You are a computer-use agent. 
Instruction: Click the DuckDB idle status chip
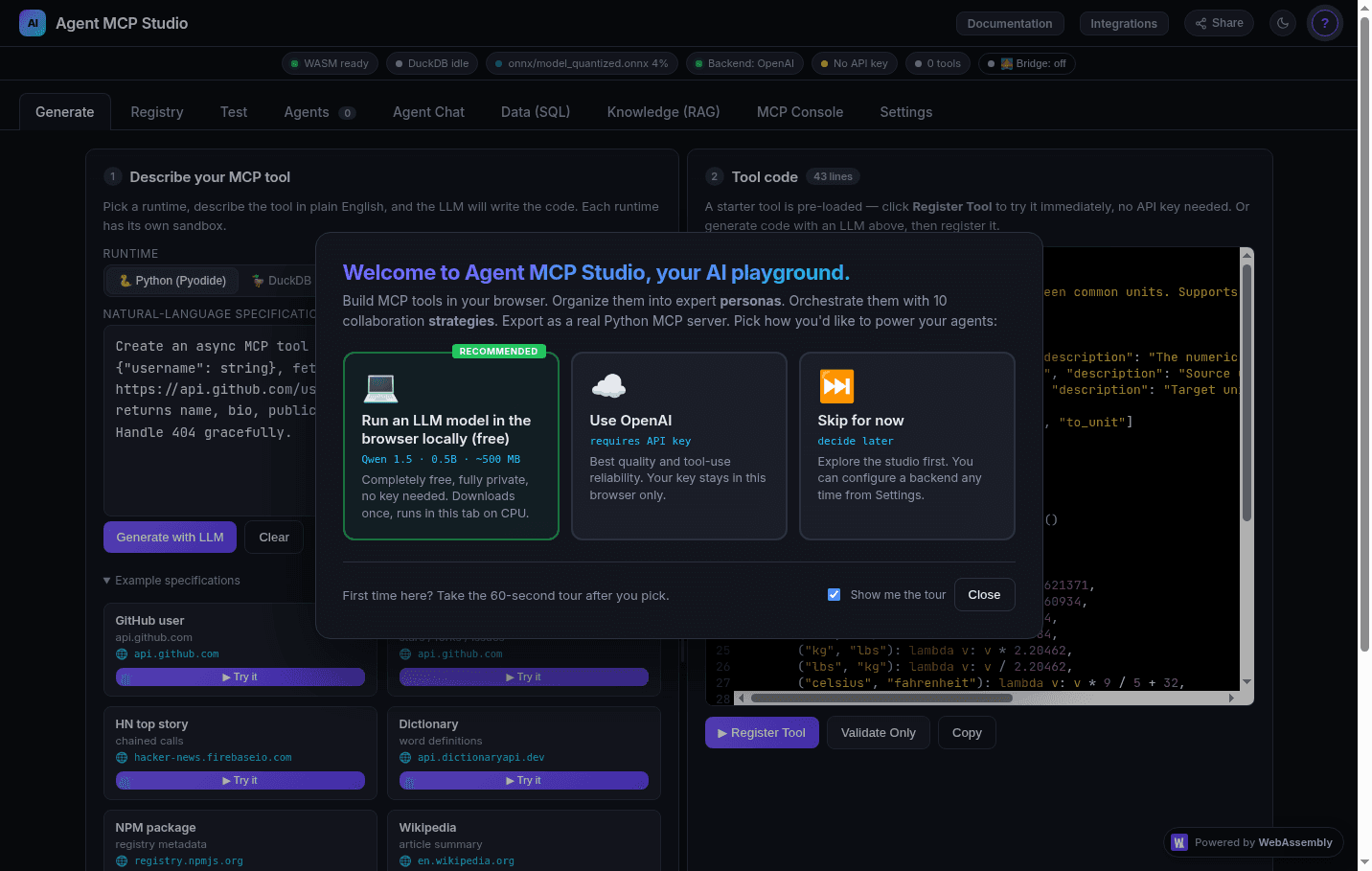432,63
